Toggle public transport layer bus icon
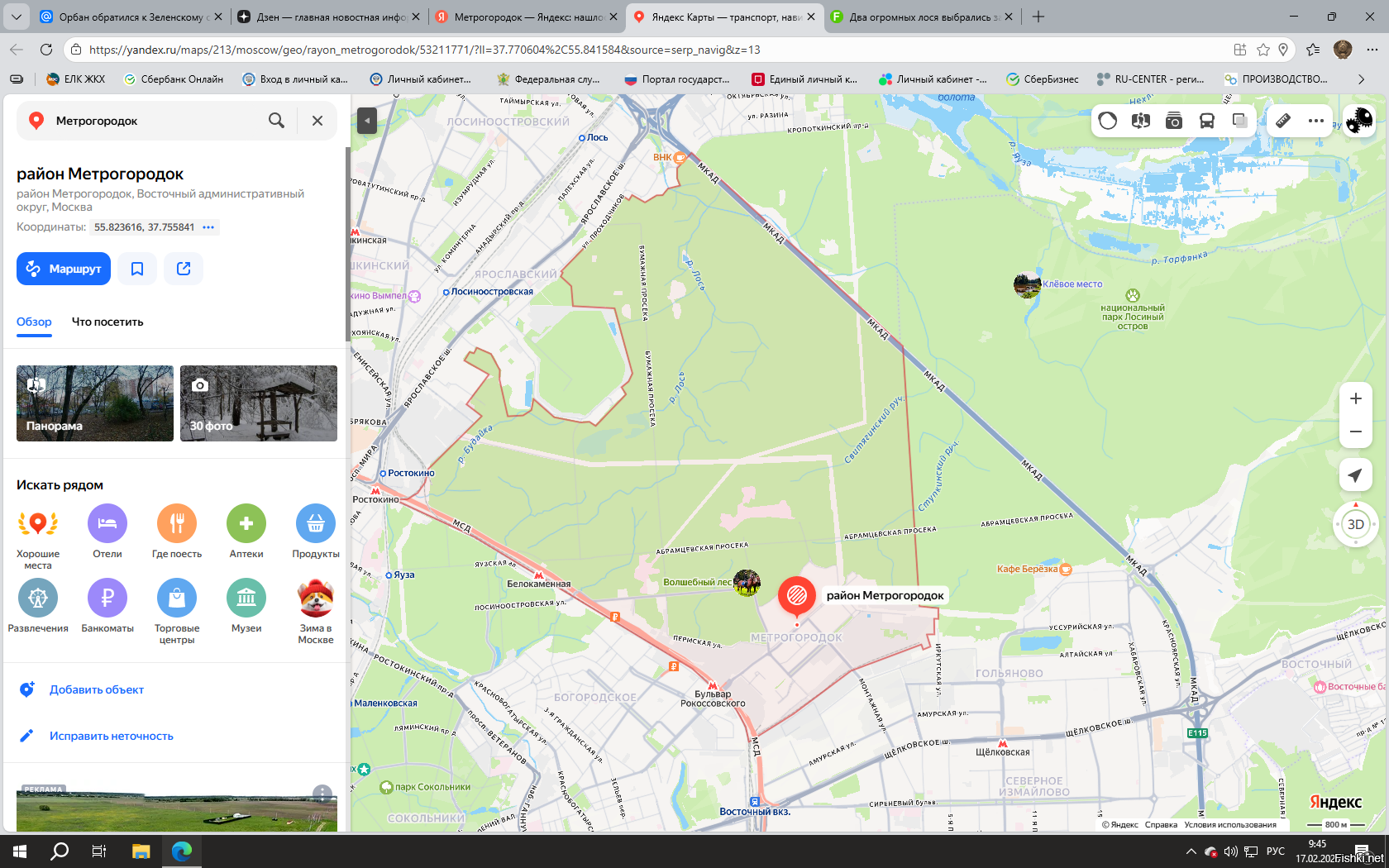The image size is (1389, 868). click(1207, 121)
